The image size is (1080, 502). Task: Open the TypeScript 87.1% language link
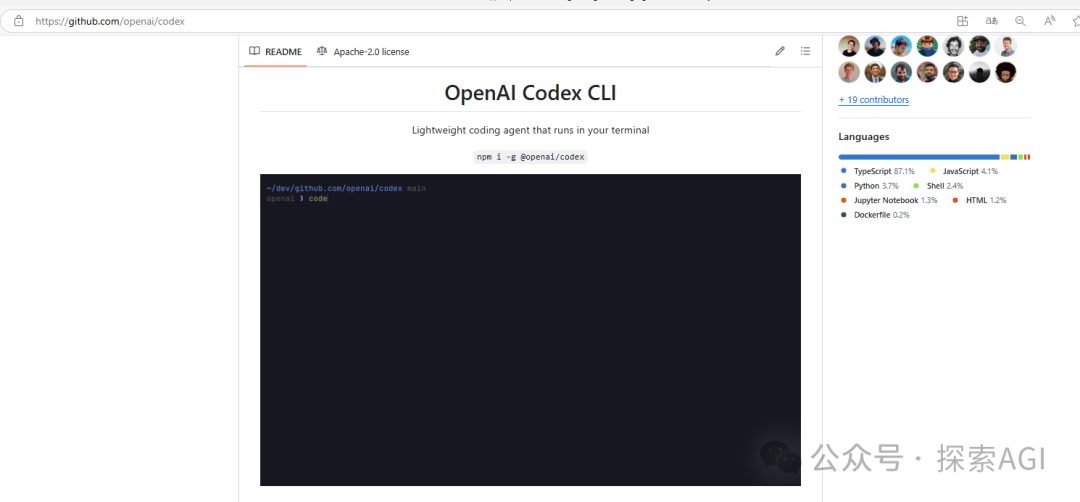878,171
